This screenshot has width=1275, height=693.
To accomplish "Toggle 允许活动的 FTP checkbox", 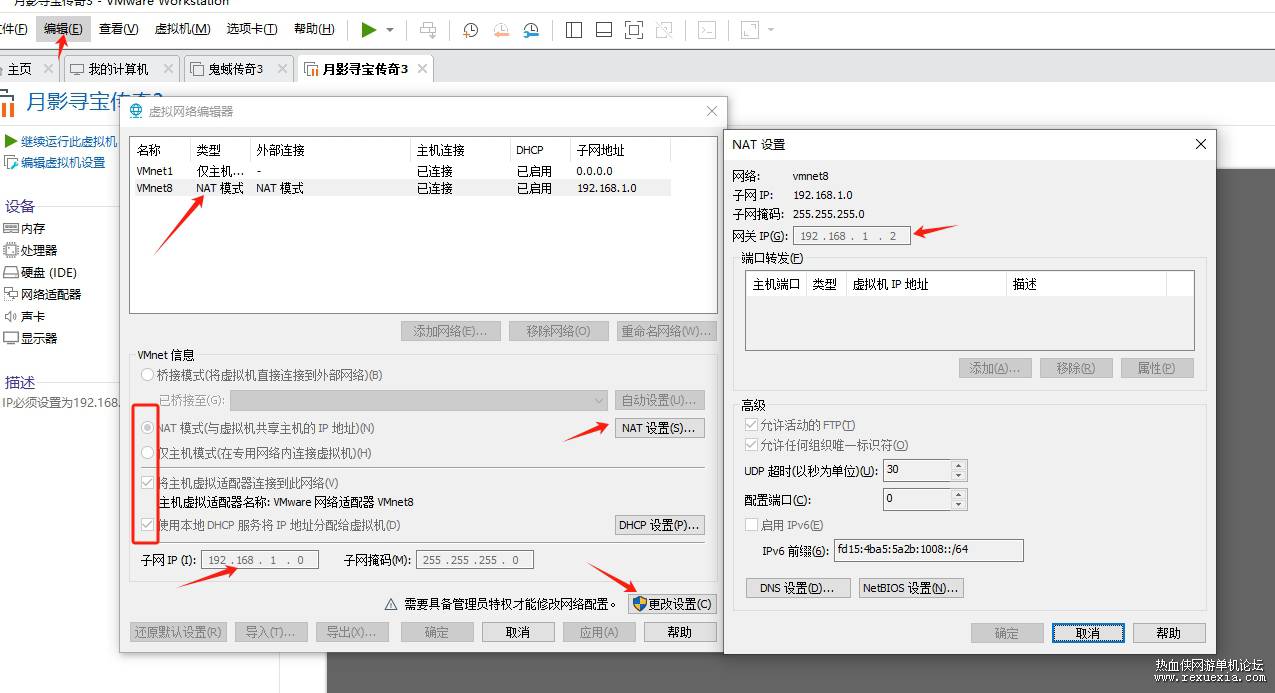I will (752, 425).
